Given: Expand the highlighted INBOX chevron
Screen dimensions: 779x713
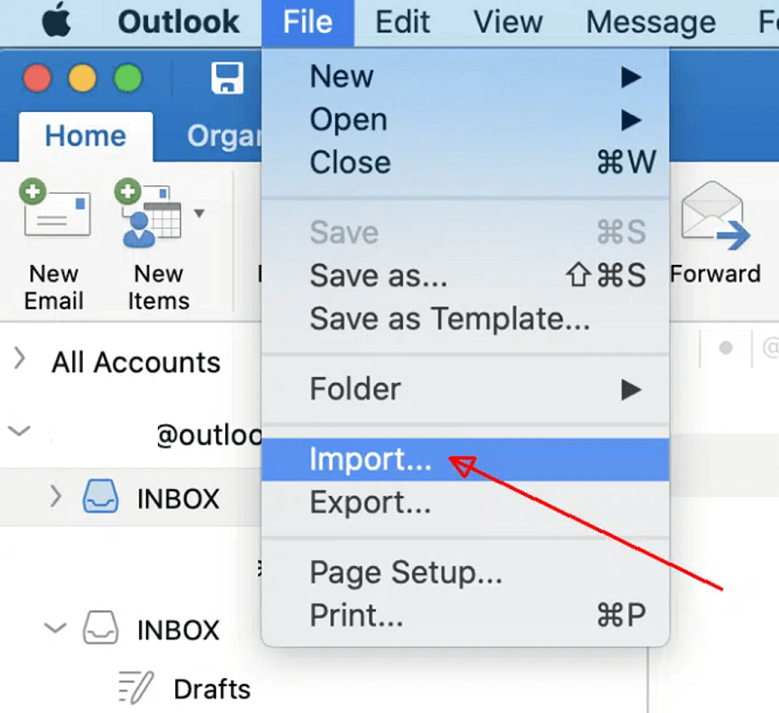Looking at the screenshot, I should click(x=56, y=496).
